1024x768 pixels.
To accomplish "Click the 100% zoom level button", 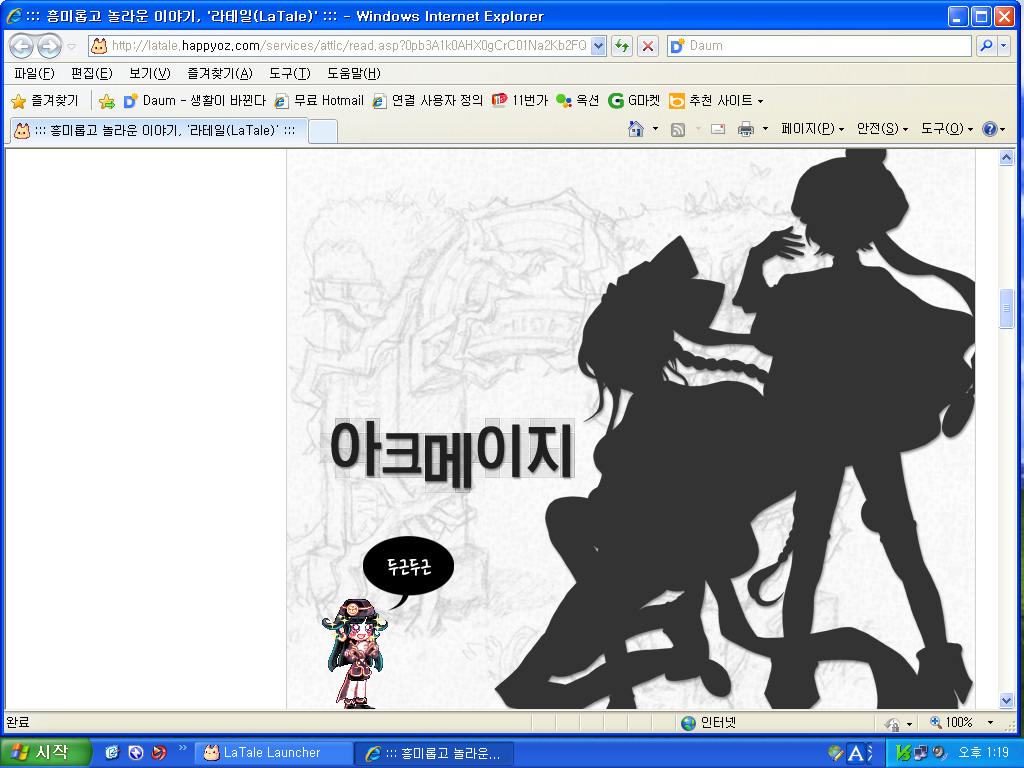I will (x=951, y=722).
